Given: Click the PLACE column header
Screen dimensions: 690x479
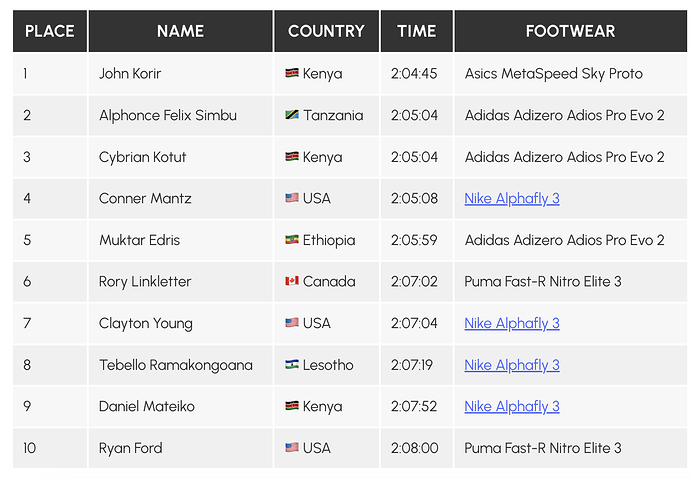Looking at the screenshot, I should 50,31.
